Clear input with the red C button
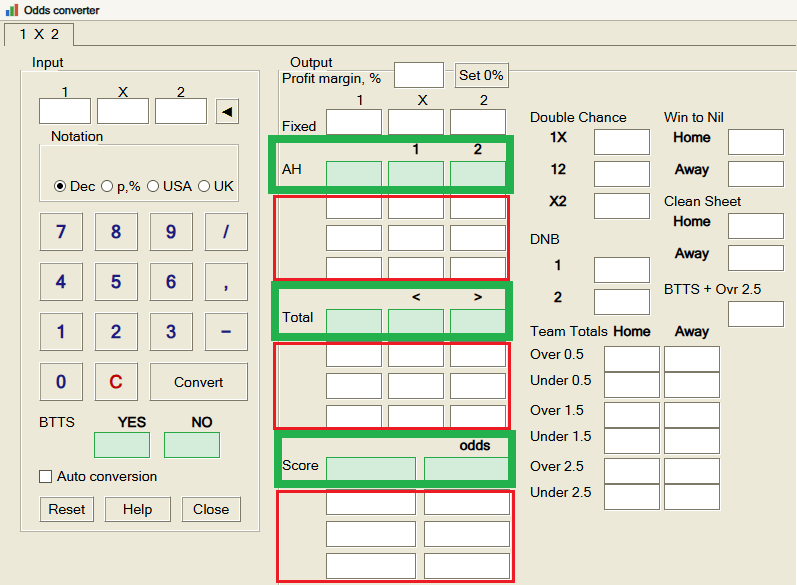This screenshot has height=585, width=797. 116,382
